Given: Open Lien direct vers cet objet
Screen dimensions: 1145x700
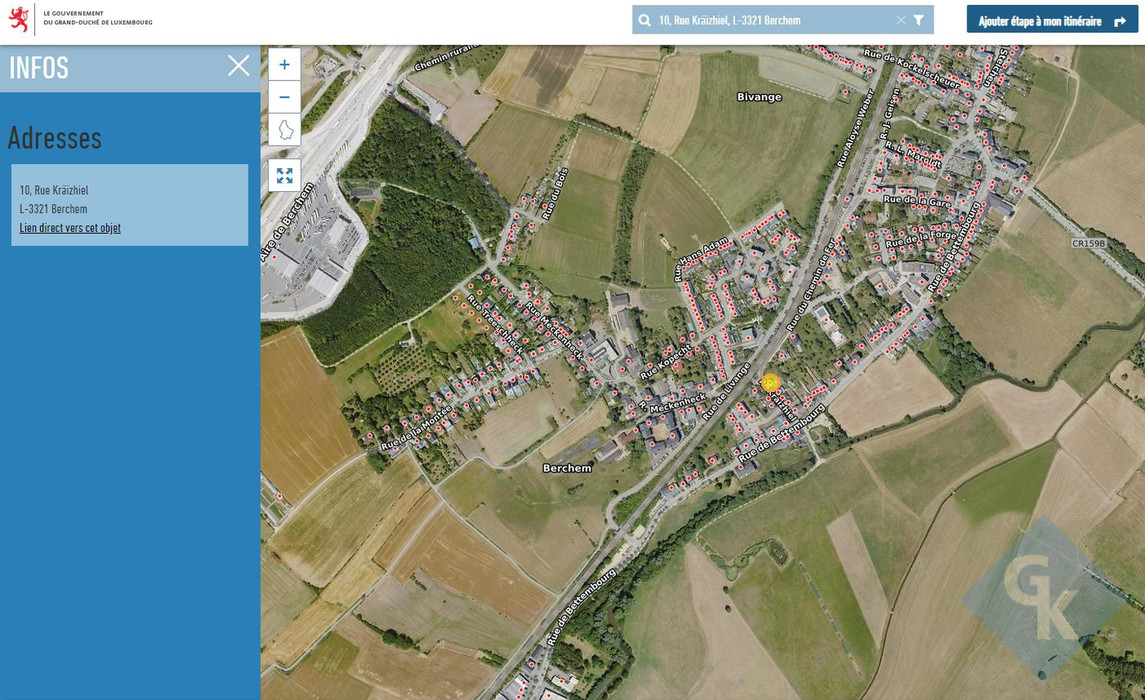Looking at the screenshot, I should (69, 227).
